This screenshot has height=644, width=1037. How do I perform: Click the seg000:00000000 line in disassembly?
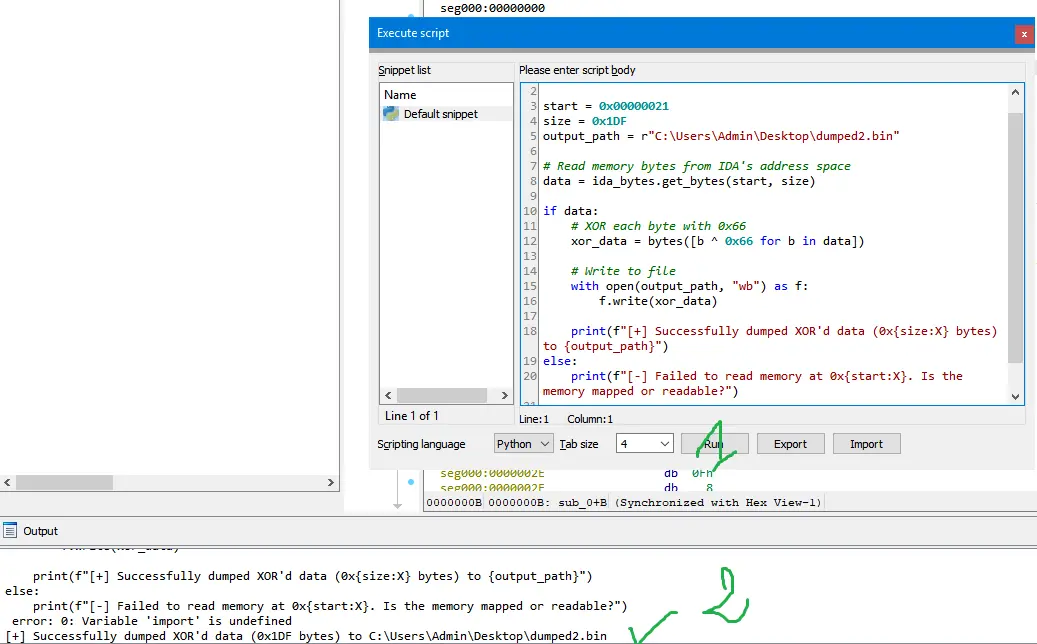pos(493,8)
